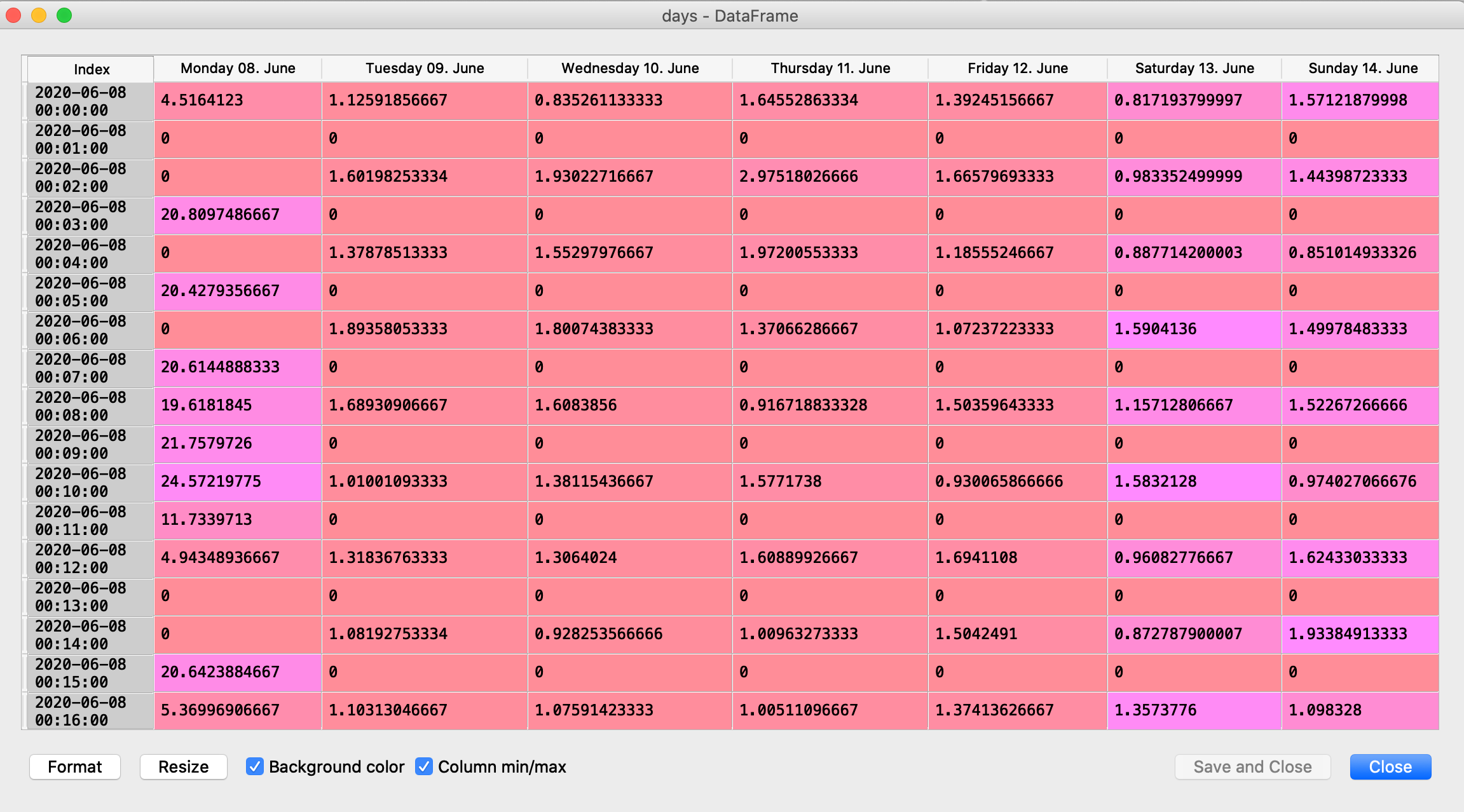Screen dimensions: 1464x812
Task: Click the Friday 12. June column header
Action: [x=1017, y=69]
